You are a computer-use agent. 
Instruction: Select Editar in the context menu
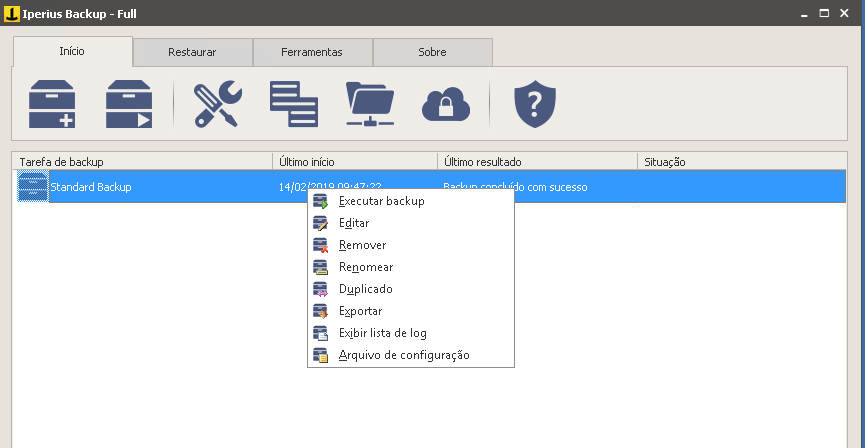tap(410, 223)
